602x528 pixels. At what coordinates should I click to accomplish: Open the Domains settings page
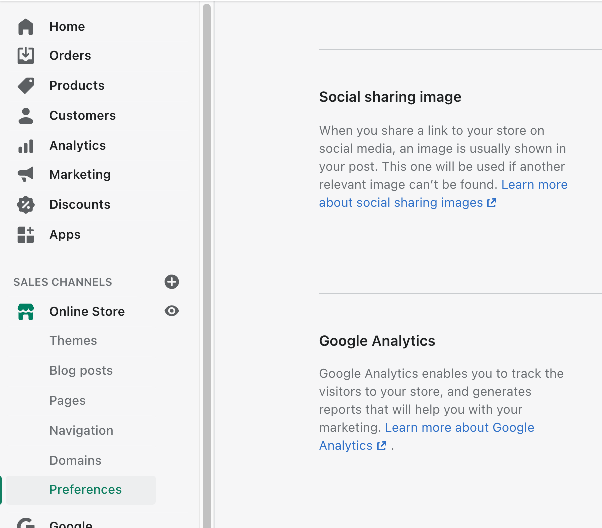[75, 461]
